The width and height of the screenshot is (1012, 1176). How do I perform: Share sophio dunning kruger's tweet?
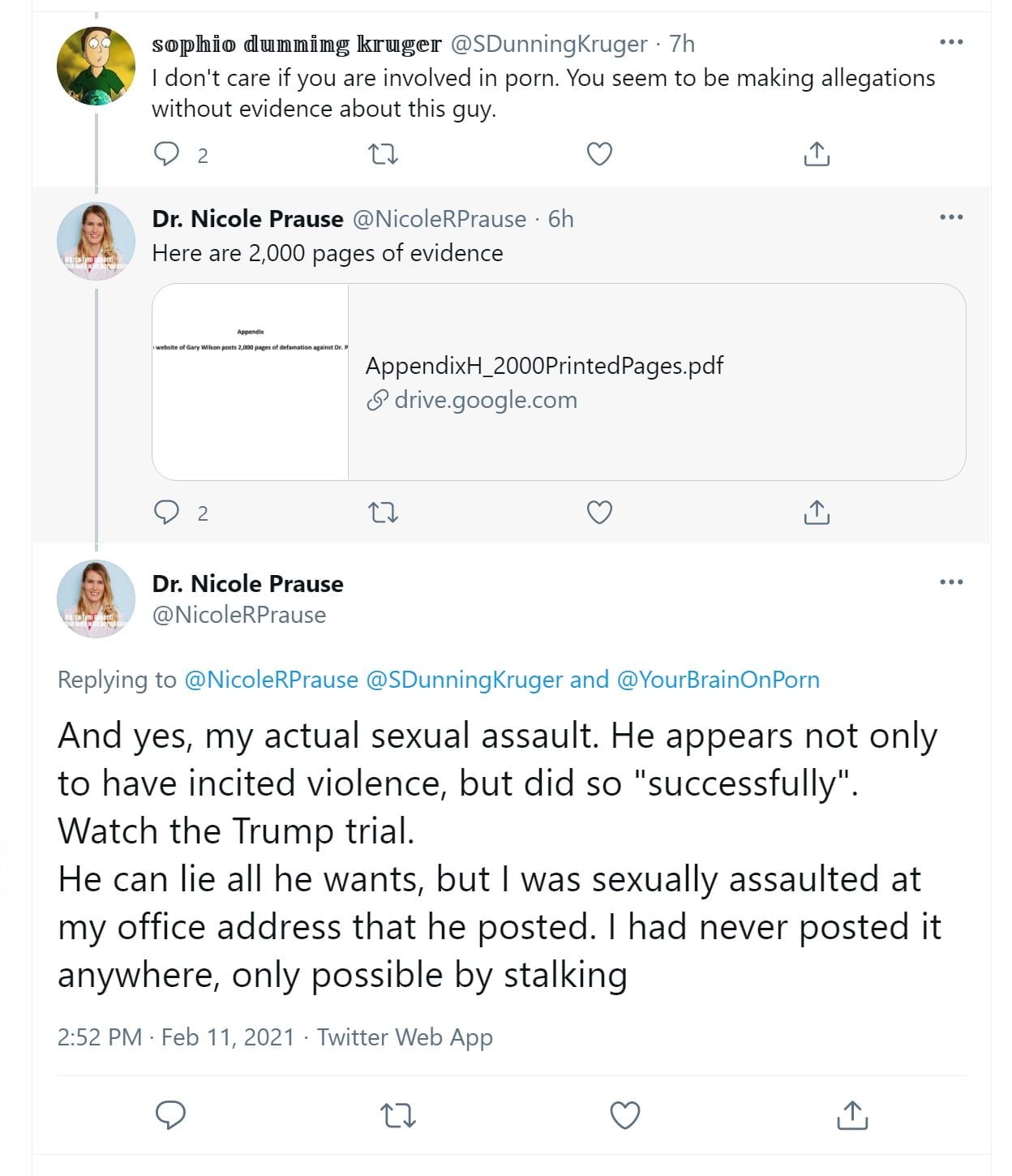[x=817, y=153]
